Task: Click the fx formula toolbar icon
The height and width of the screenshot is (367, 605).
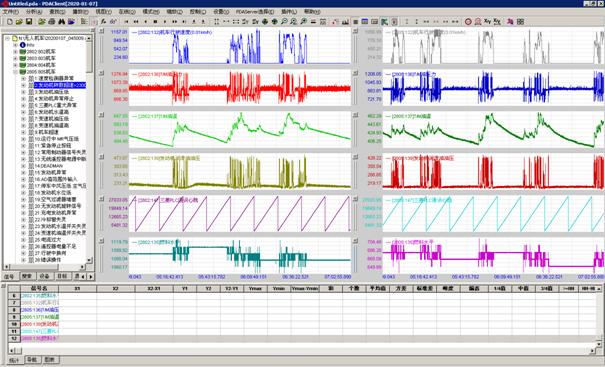Action: pos(103,22)
